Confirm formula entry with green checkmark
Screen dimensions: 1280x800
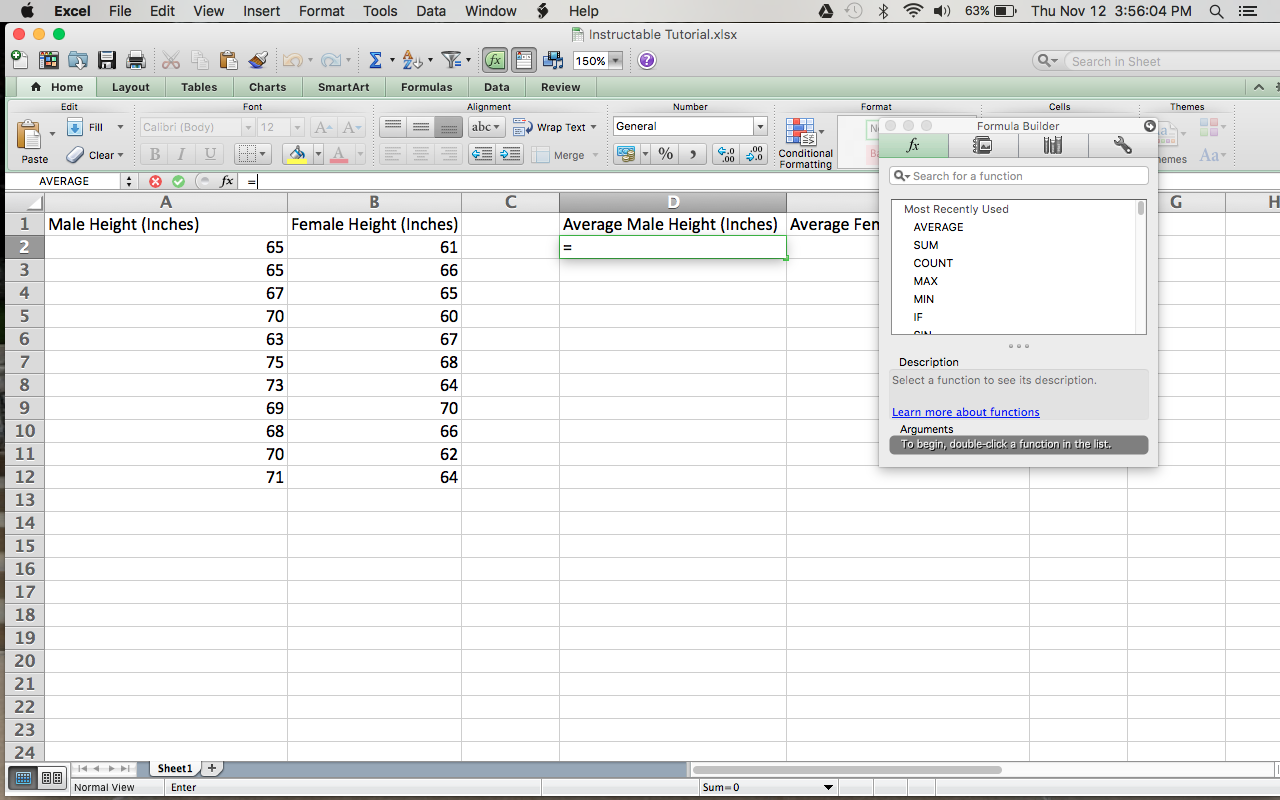click(178, 181)
